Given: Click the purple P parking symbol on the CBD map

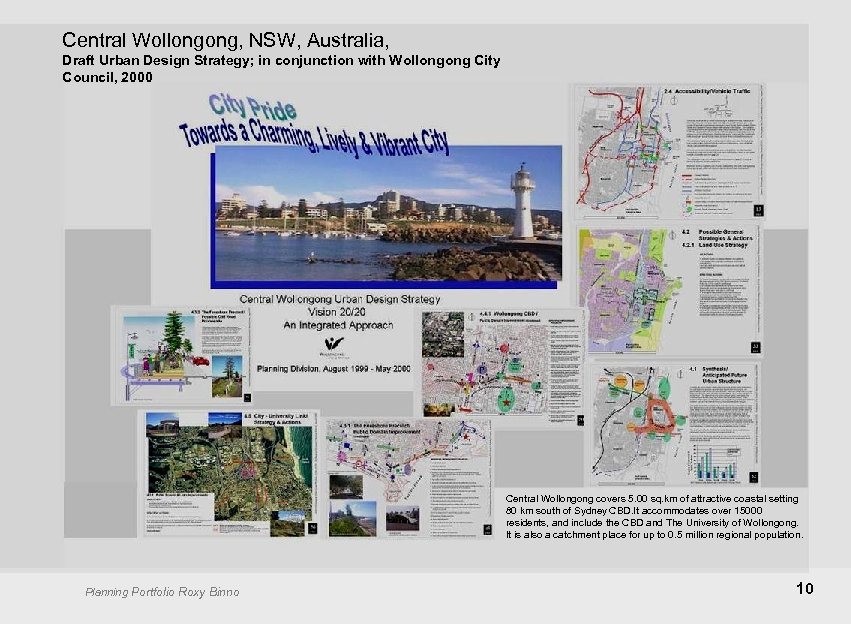Looking at the screenshot, I should [482, 369].
